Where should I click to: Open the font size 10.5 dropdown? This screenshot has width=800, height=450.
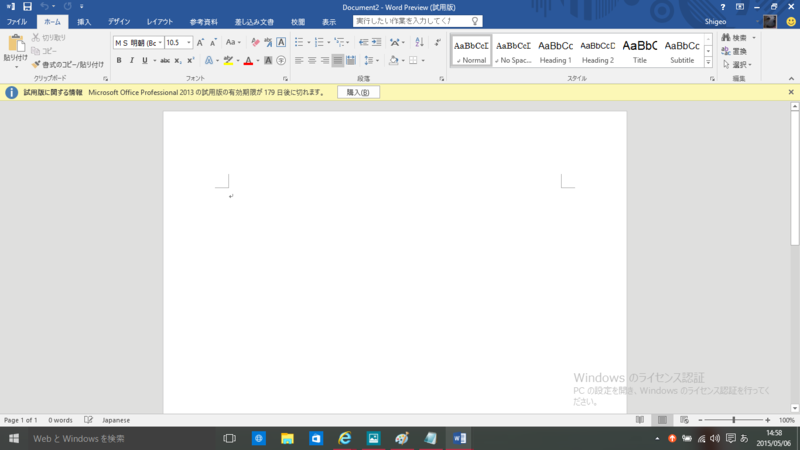pos(188,43)
